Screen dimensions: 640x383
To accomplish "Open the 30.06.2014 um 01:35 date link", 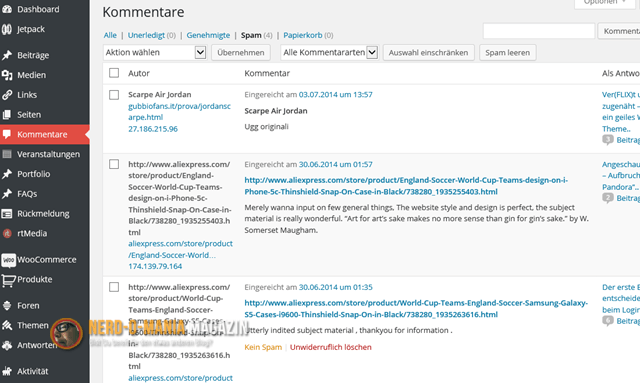I will coord(336,287).
